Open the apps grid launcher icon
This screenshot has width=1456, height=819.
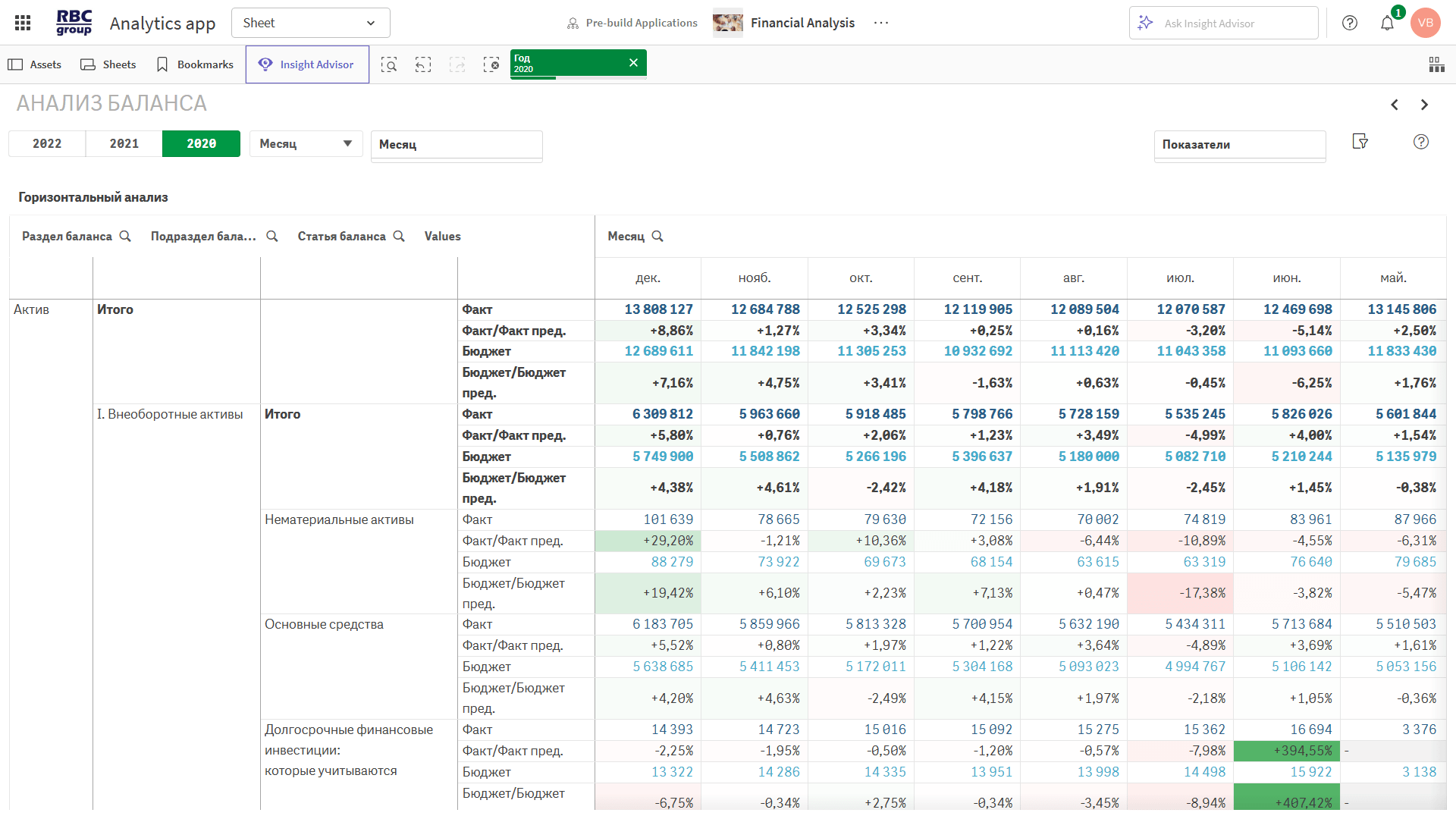point(23,23)
